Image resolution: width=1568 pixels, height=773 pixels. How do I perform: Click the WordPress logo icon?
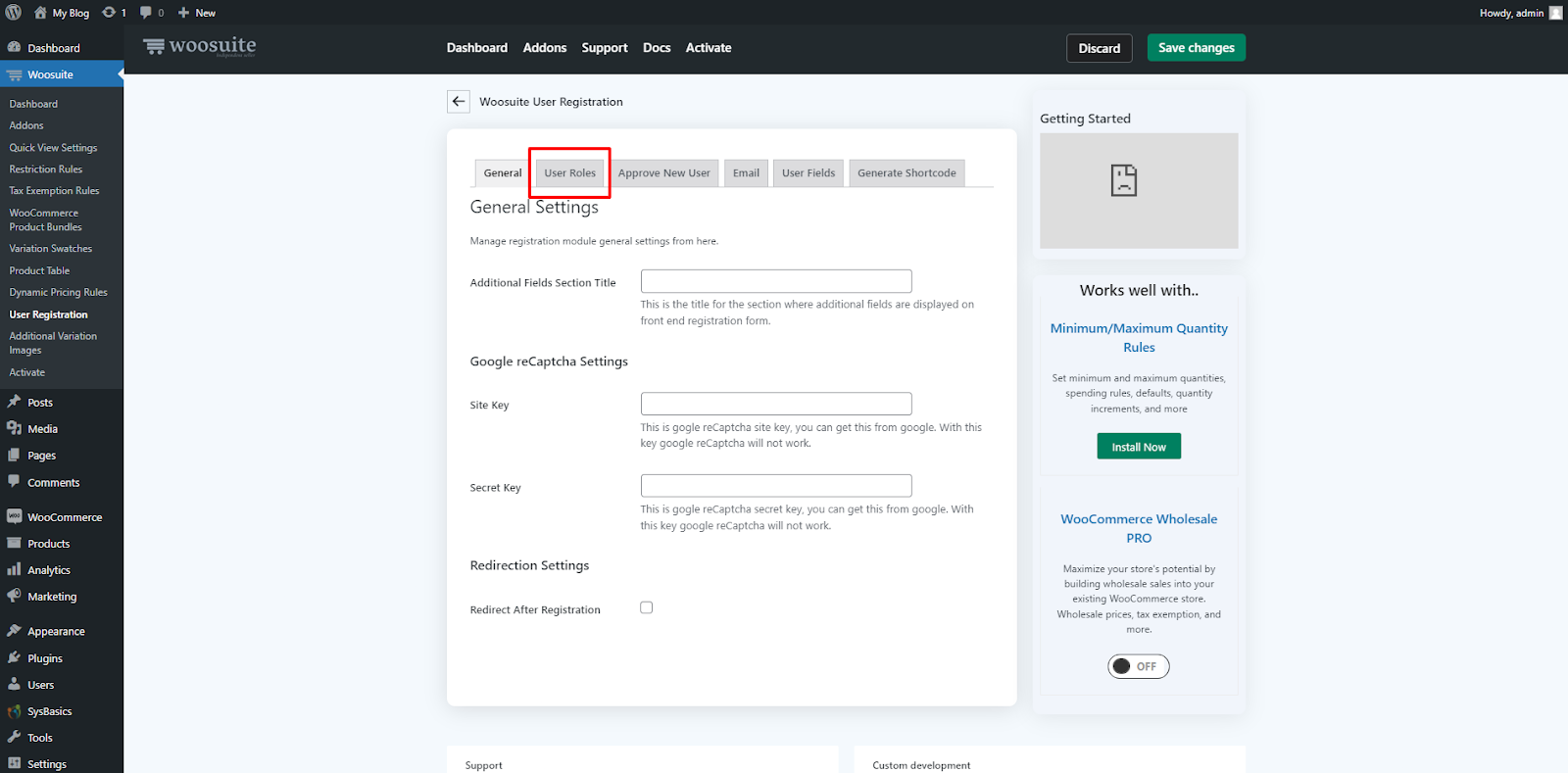click(x=14, y=13)
